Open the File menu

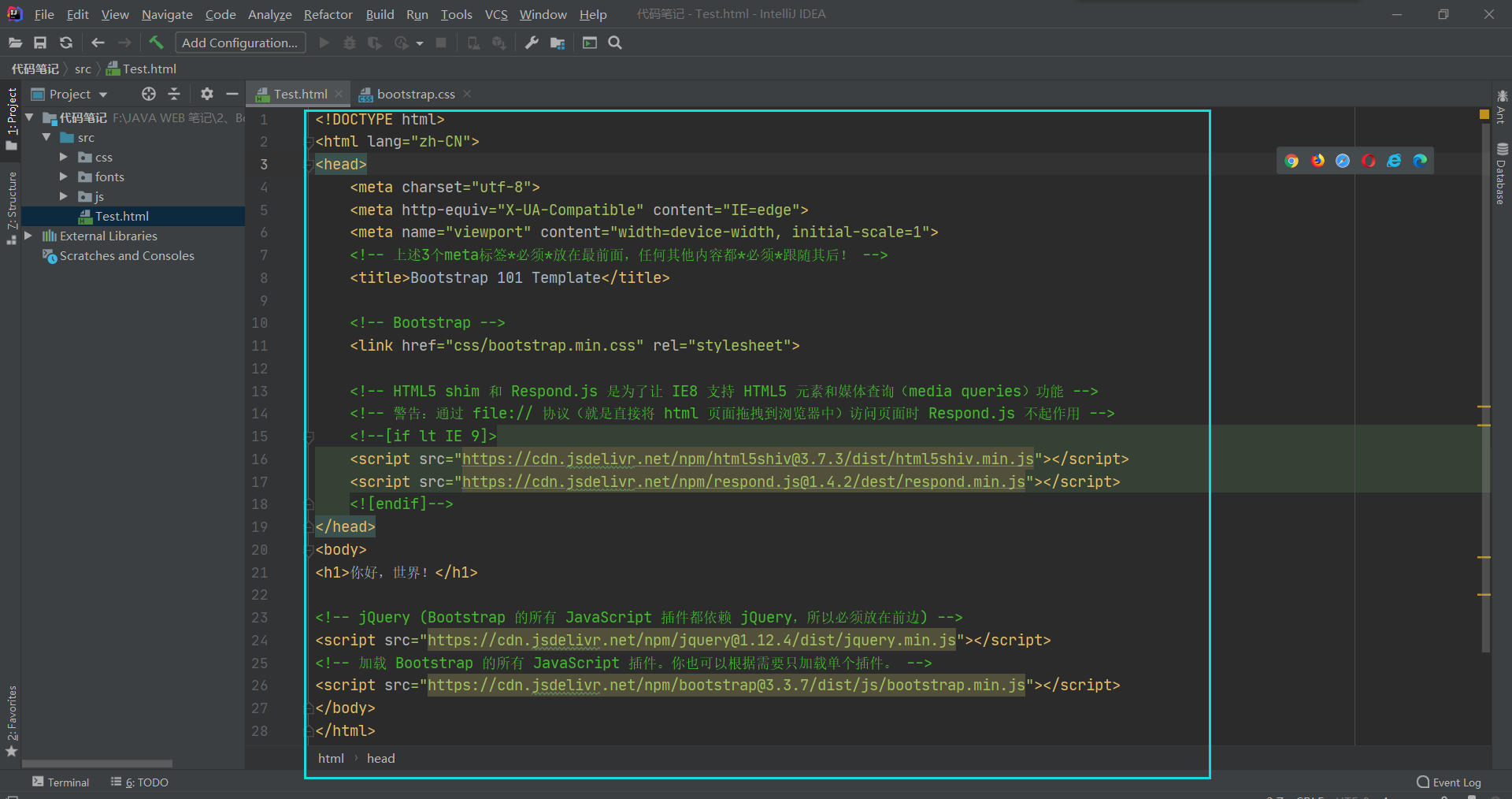click(44, 14)
